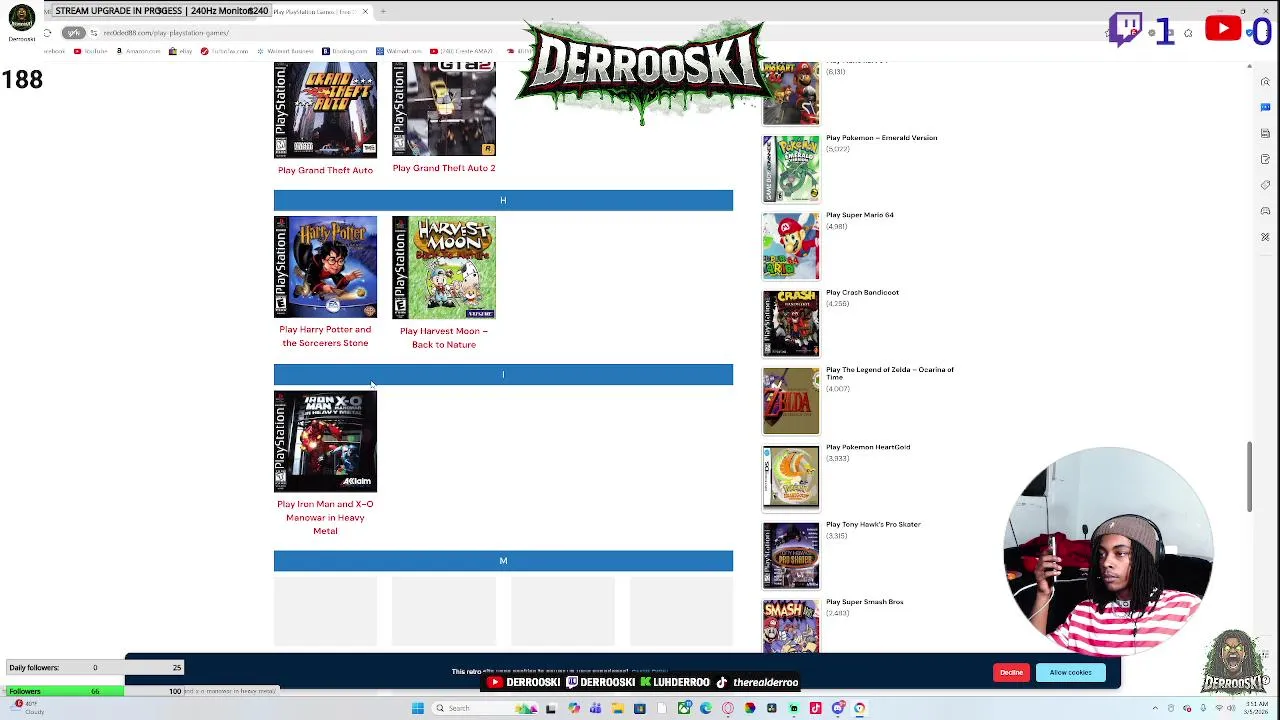The height and width of the screenshot is (720, 1280).
Task: Open the Crash Bandicoot sidebar thumbnail
Action: pos(791,323)
